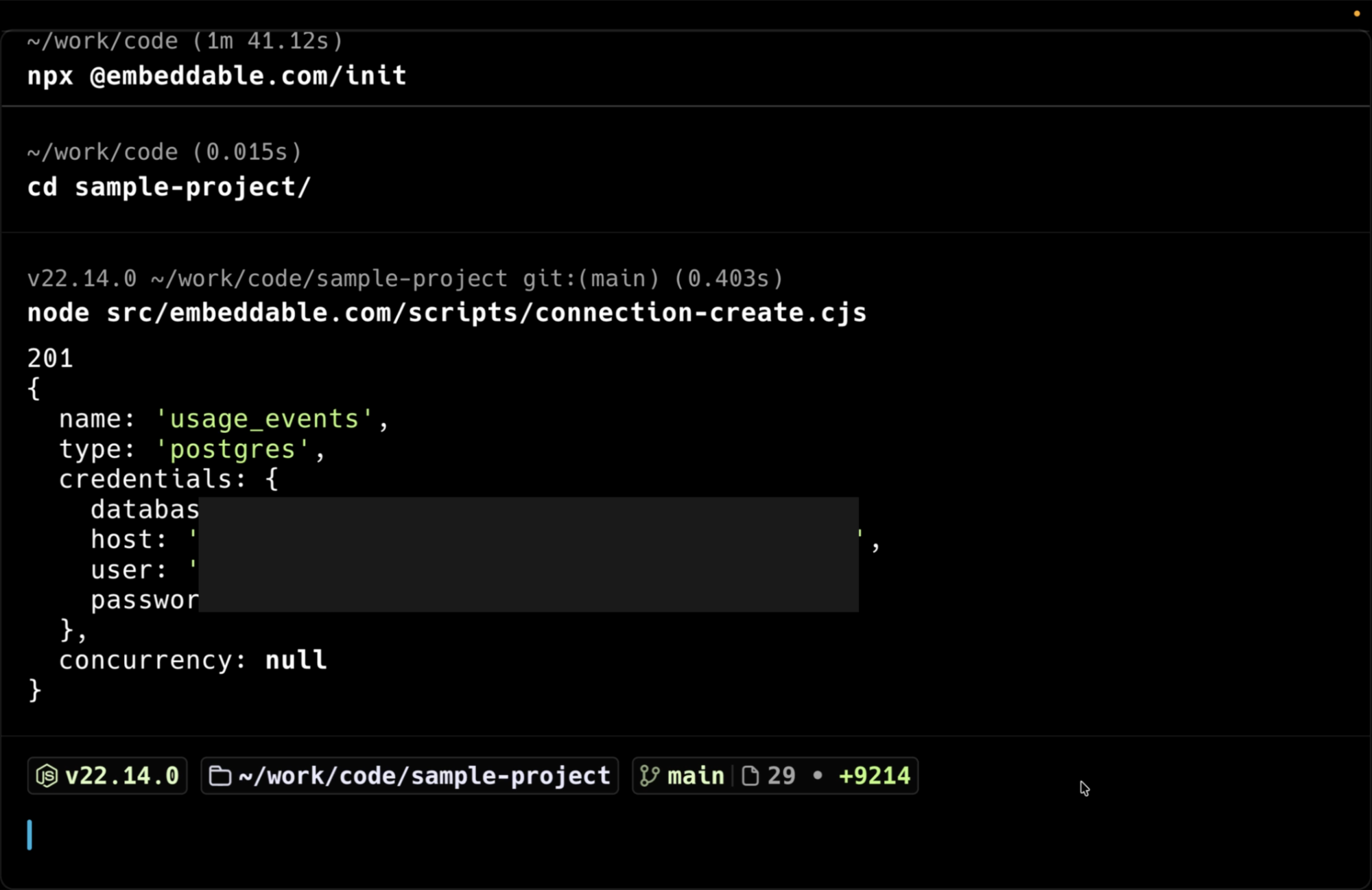Image resolution: width=1372 pixels, height=890 pixels.
Task: Click the 'usage_events' name value
Action: pos(265,419)
